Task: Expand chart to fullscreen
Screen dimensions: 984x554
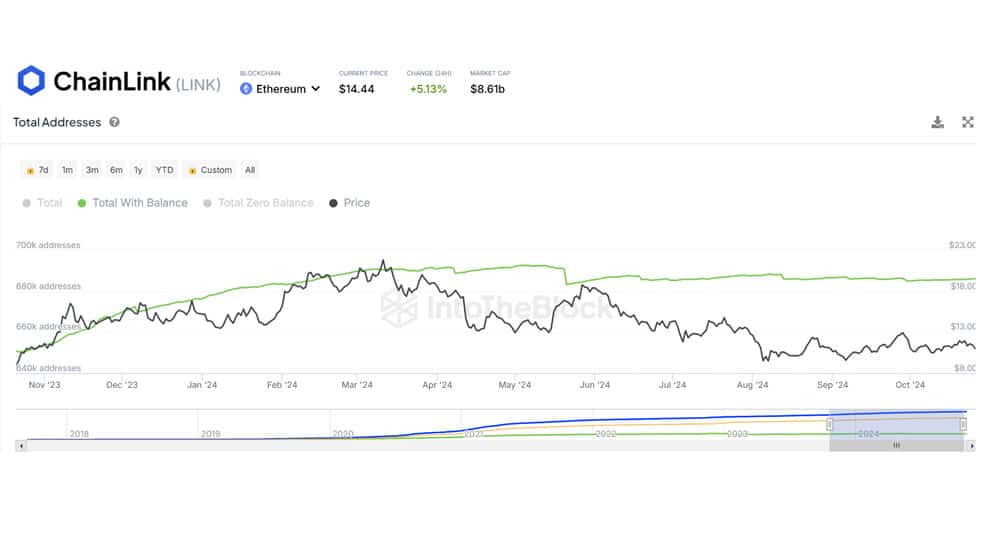Action: click(x=968, y=122)
